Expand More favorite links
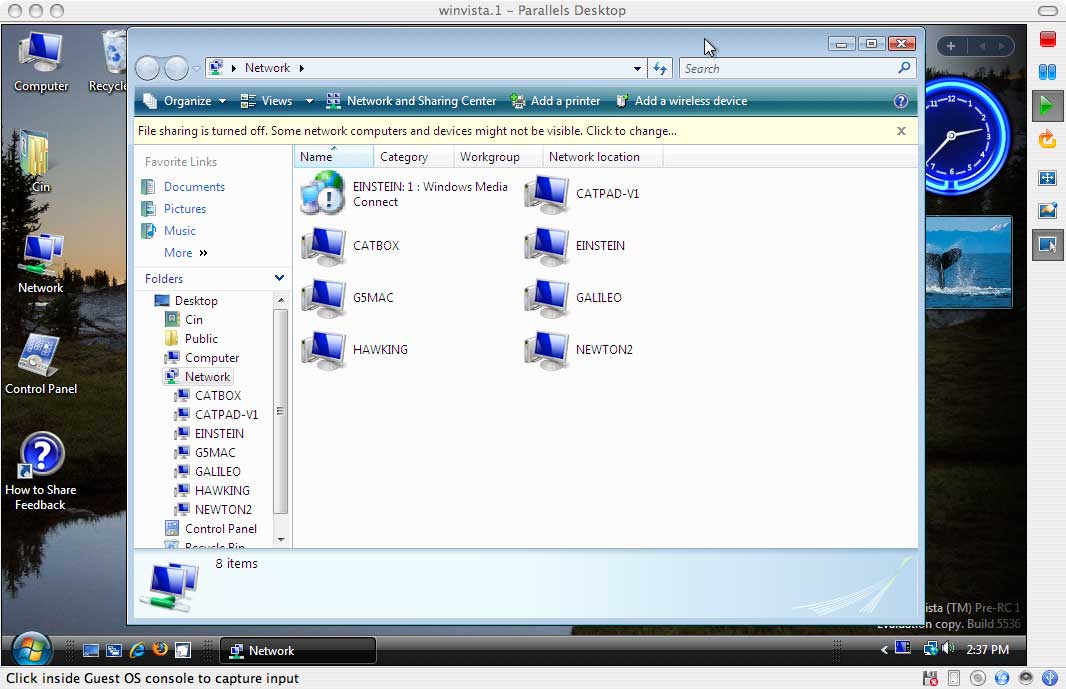 186,253
